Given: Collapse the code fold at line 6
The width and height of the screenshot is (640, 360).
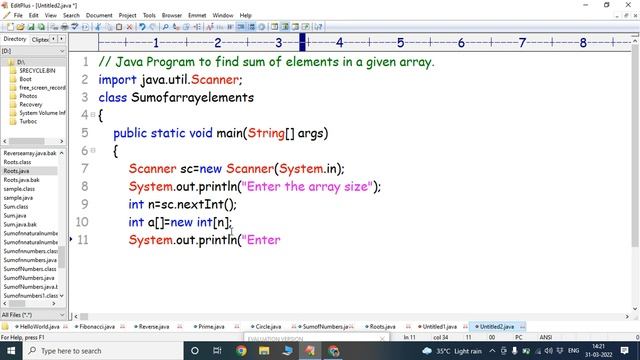Looking at the screenshot, I should pyautogui.click(x=93, y=151).
